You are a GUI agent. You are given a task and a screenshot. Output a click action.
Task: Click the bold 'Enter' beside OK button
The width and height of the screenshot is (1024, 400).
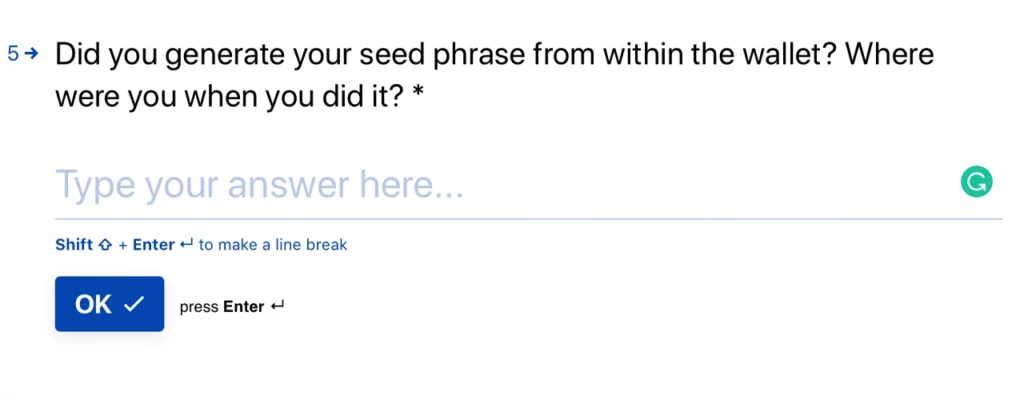tap(244, 307)
